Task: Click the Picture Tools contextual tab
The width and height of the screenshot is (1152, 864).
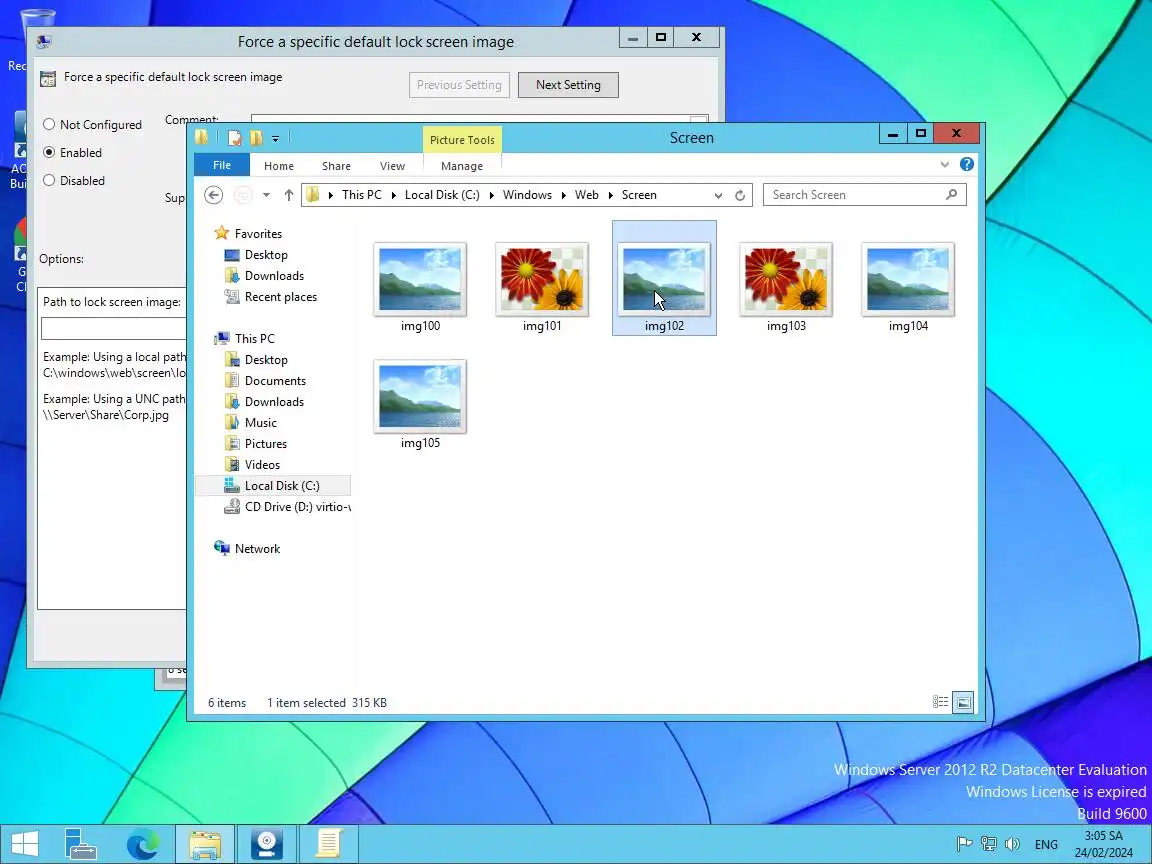Action: (x=462, y=140)
